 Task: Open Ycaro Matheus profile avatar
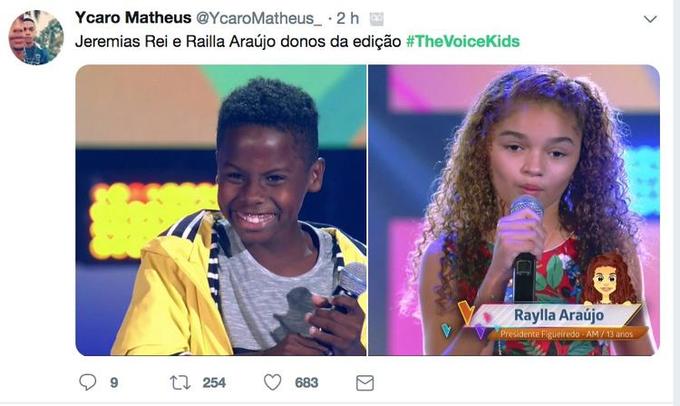36,37
